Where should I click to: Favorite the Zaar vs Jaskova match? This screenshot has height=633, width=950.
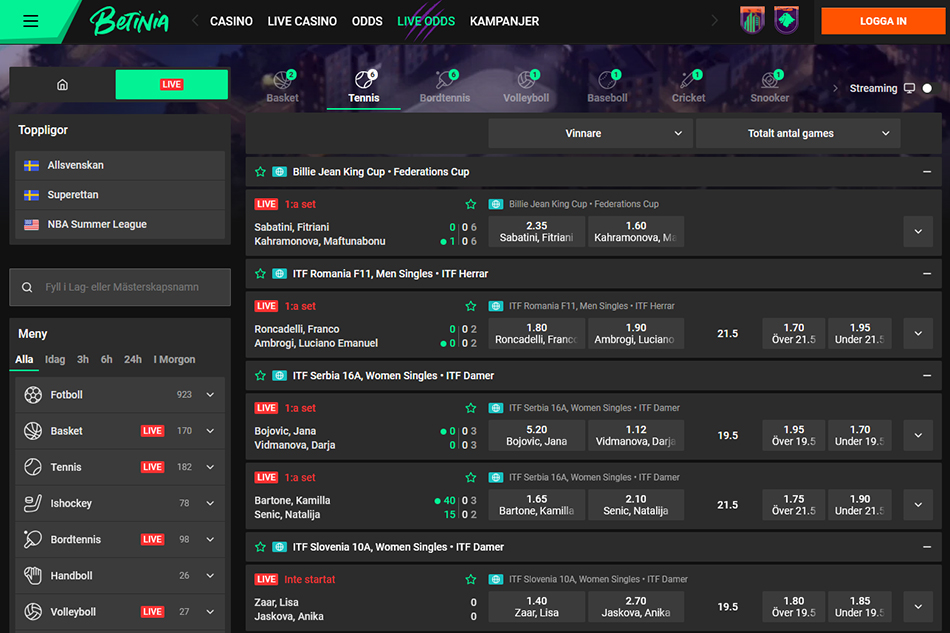coord(471,579)
